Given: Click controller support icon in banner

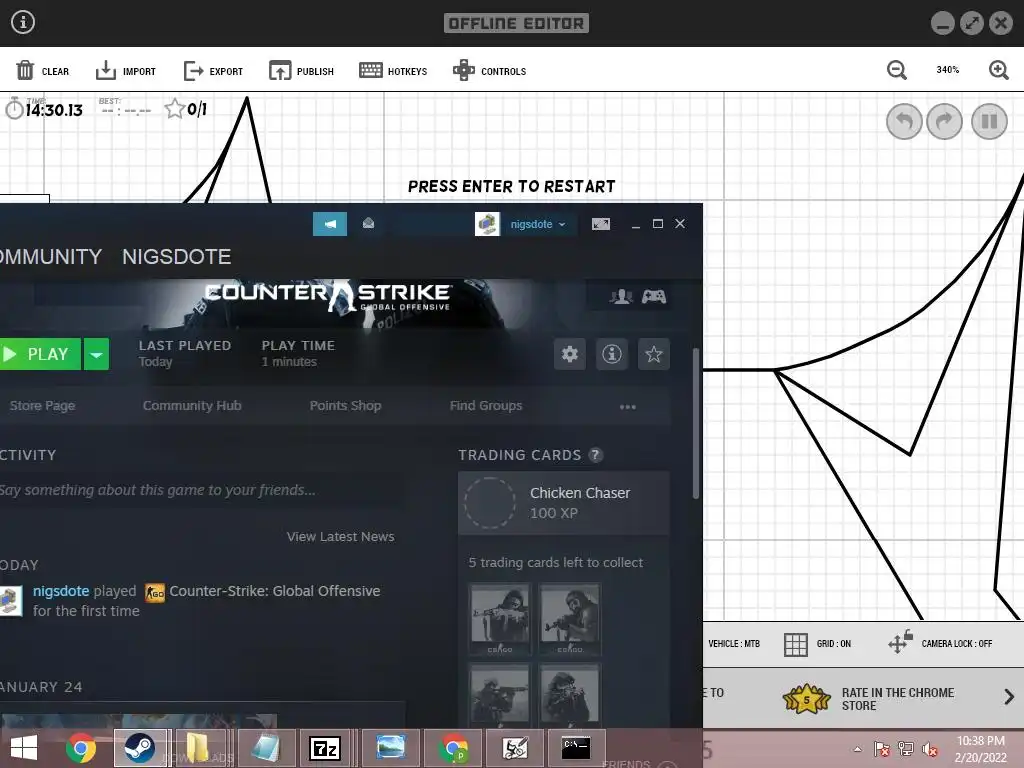Looking at the screenshot, I should point(654,297).
